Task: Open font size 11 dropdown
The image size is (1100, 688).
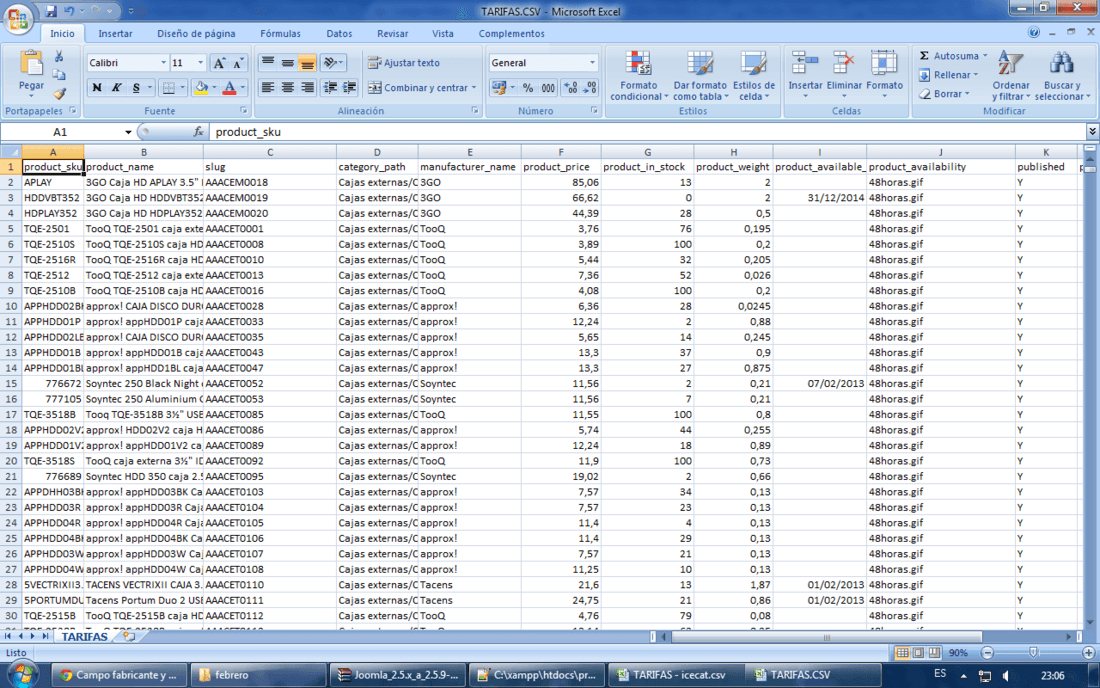Action: [201, 63]
